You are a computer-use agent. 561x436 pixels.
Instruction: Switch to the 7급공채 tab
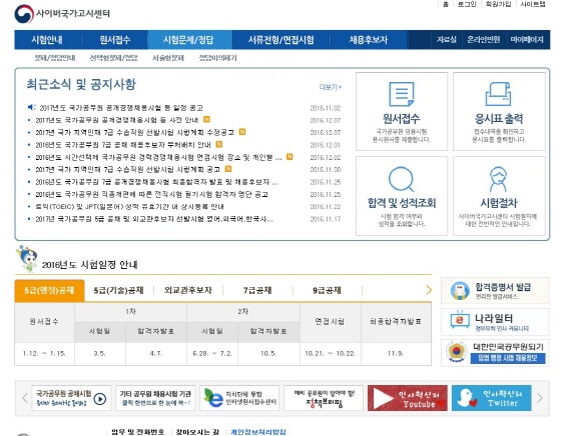pyautogui.click(x=258, y=290)
